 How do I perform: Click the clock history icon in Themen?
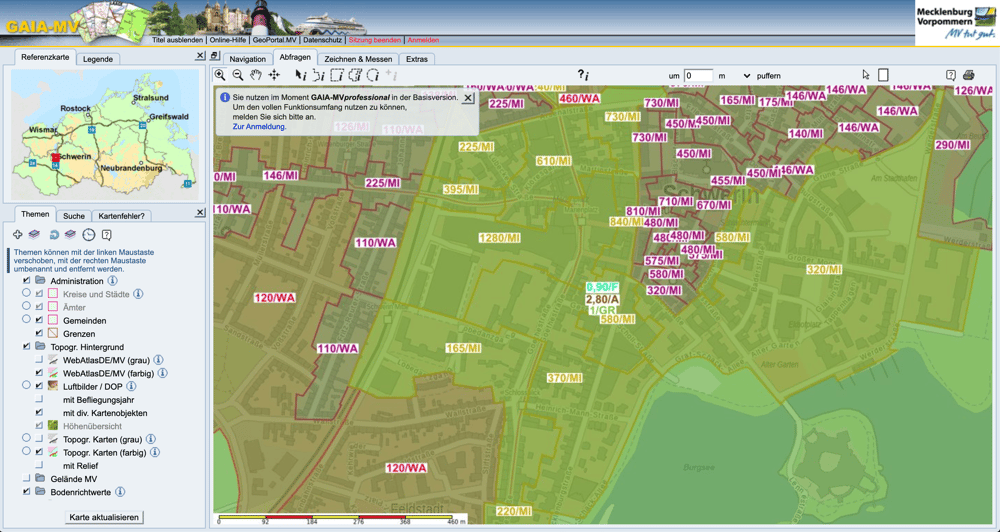point(89,235)
